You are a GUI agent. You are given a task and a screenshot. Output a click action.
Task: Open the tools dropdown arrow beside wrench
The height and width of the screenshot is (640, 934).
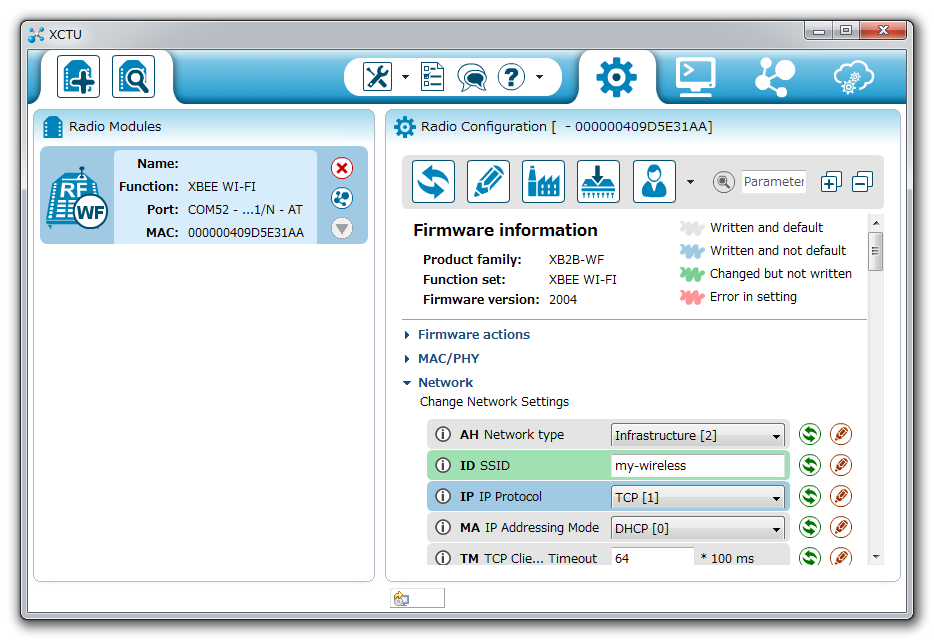point(406,77)
